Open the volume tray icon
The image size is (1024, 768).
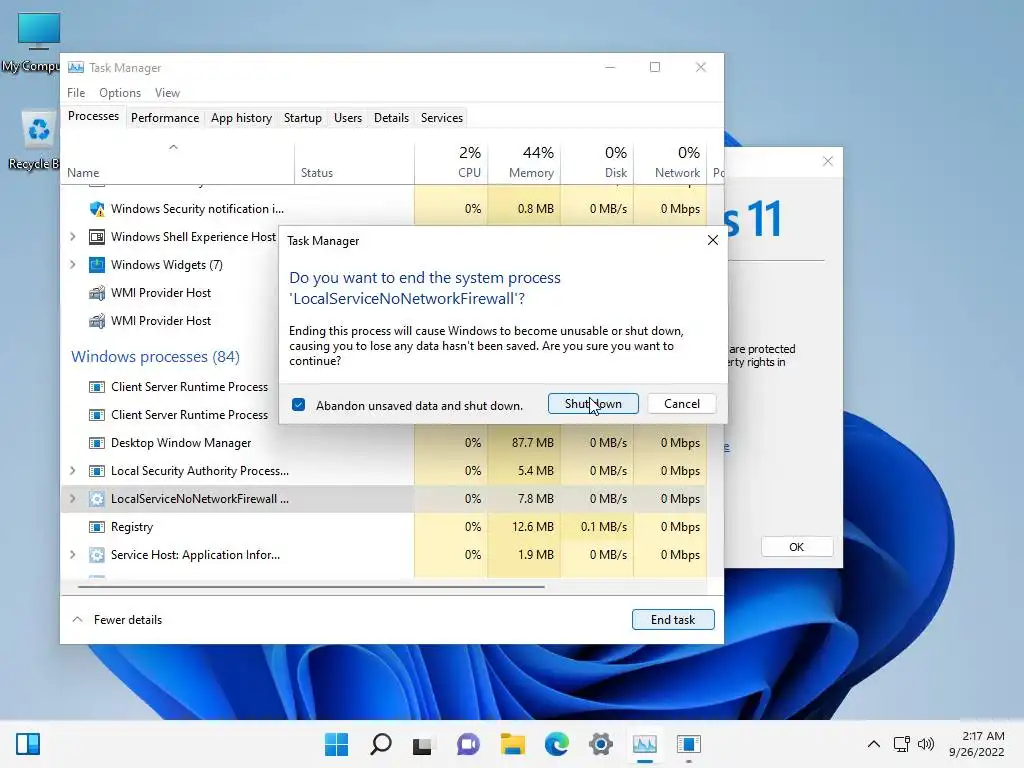pos(925,744)
